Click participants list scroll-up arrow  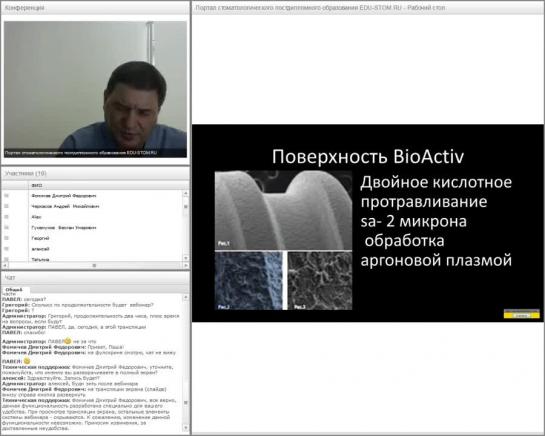coord(186,193)
